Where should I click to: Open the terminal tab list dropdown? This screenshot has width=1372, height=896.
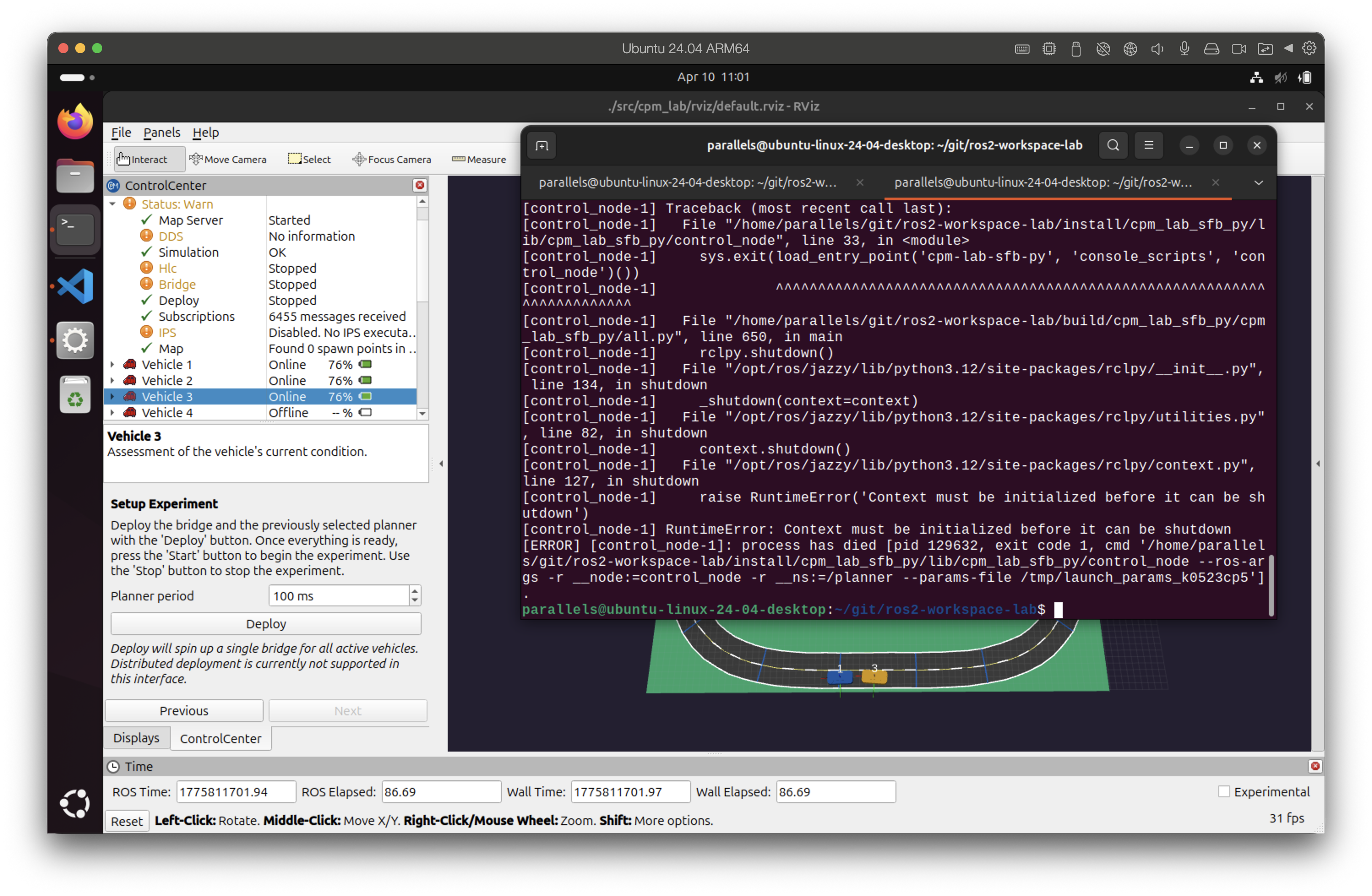pyautogui.click(x=1259, y=183)
